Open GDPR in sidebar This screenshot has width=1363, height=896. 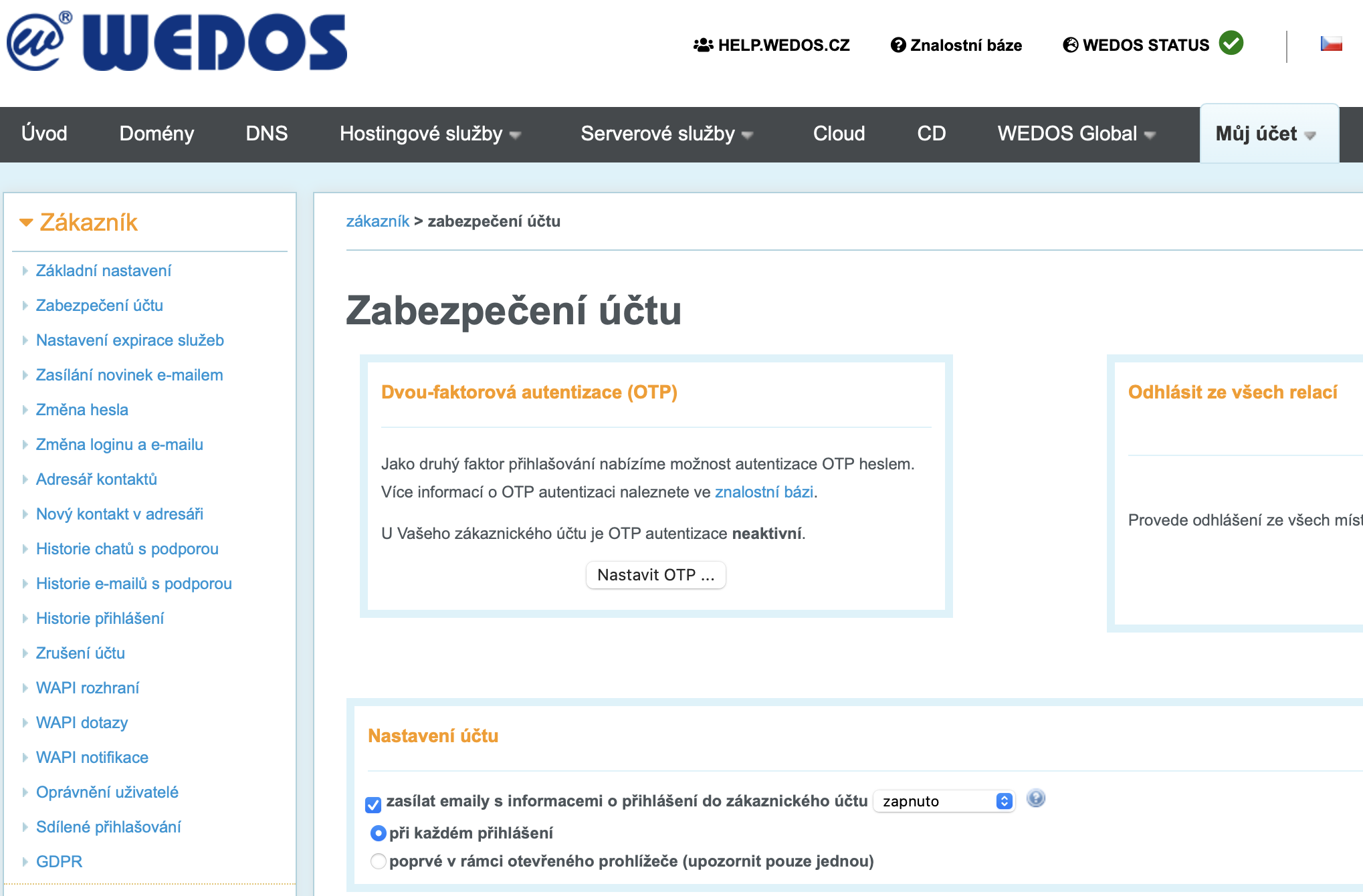[59, 862]
